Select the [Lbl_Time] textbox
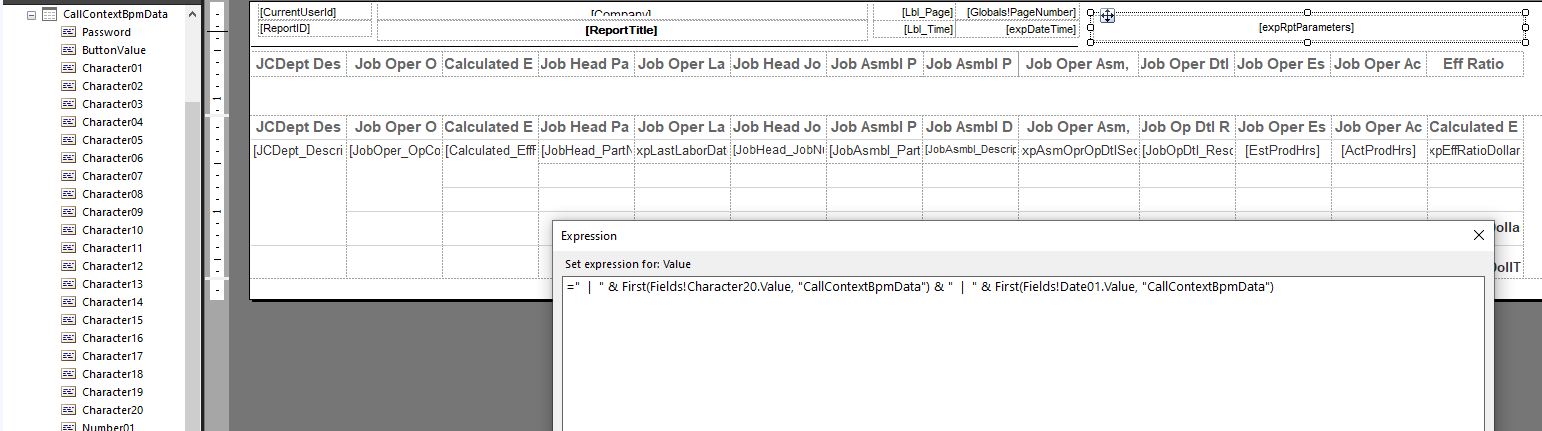 tap(914, 30)
